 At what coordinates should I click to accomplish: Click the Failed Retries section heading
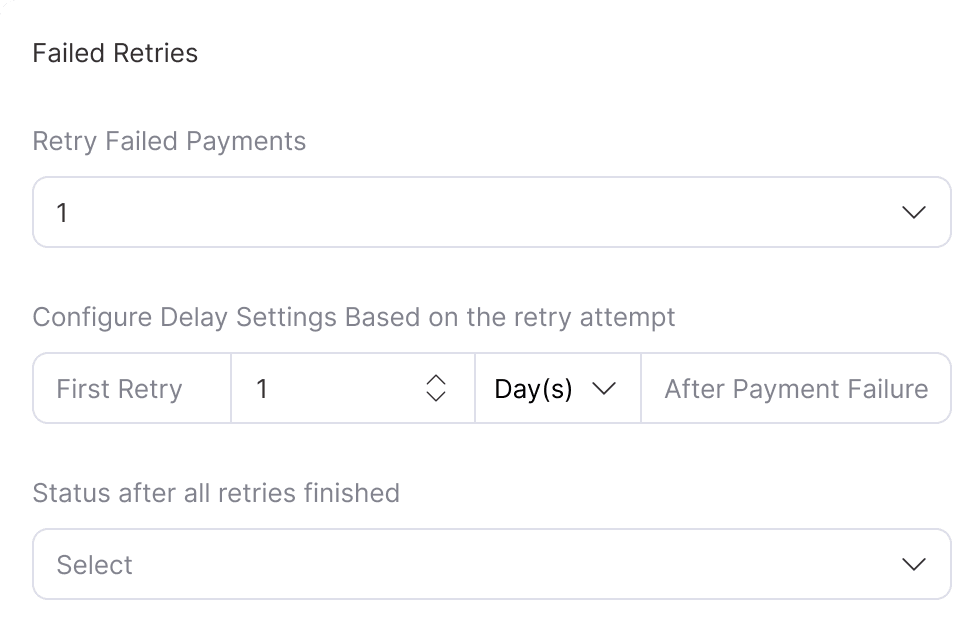point(115,53)
